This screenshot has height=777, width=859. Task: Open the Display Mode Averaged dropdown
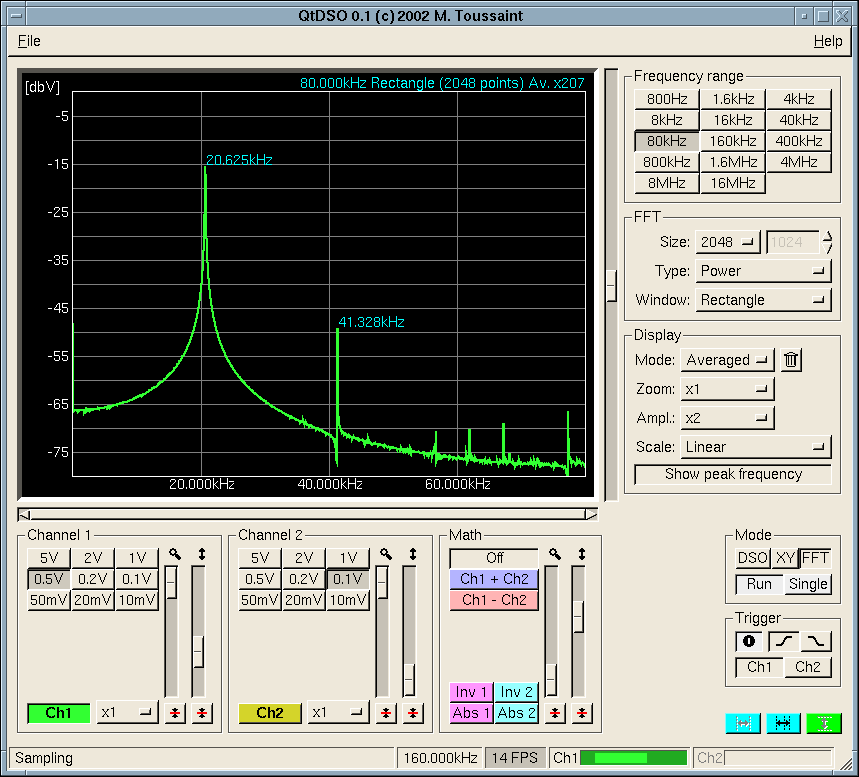pos(727,360)
